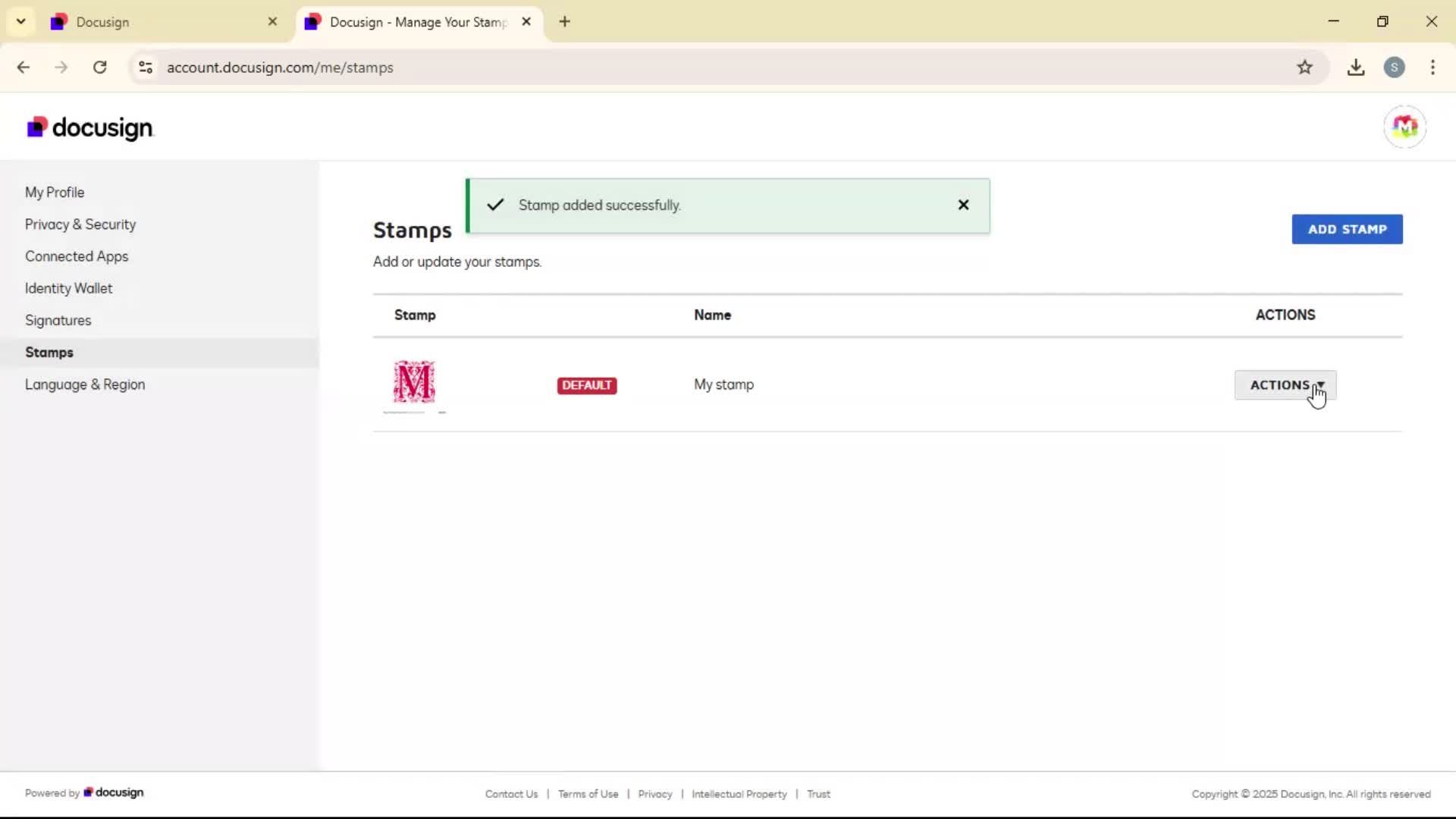Click 'Add or update your stamps.' text
Viewport: 1456px width, 819px height.
pos(457,262)
